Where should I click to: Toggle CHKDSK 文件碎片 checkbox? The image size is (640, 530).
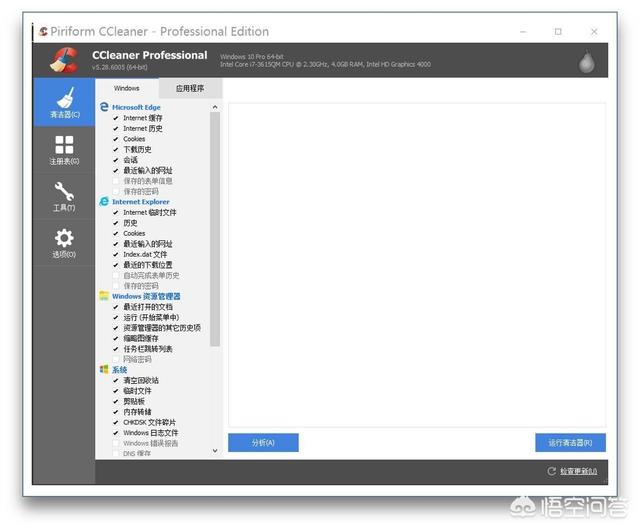click(116, 422)
